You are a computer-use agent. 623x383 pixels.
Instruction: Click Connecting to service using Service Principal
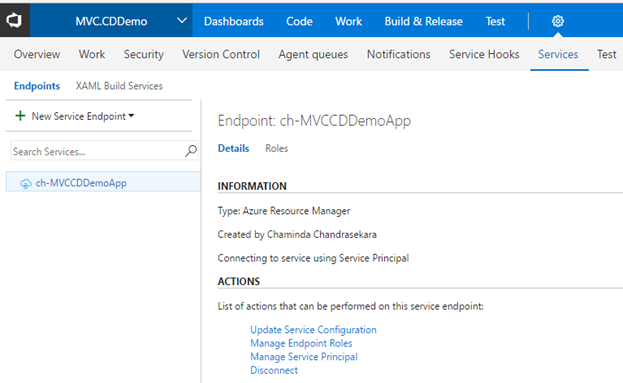pos(313,258)
